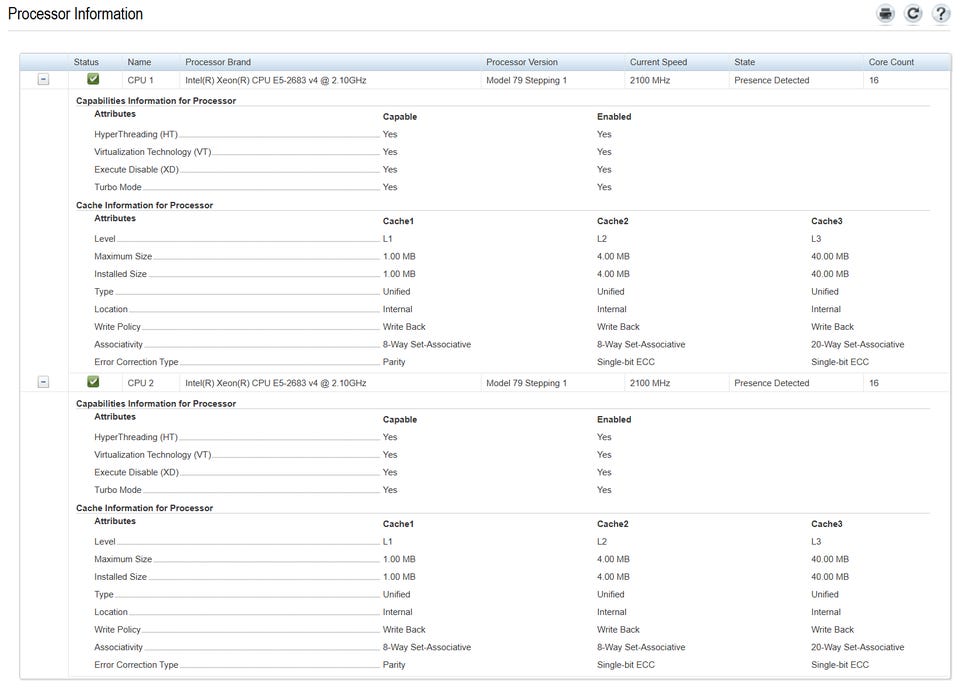Click the CPU 1 processor brand text
The width and height of the screenshot is (960, 696).
pos(276,80)
